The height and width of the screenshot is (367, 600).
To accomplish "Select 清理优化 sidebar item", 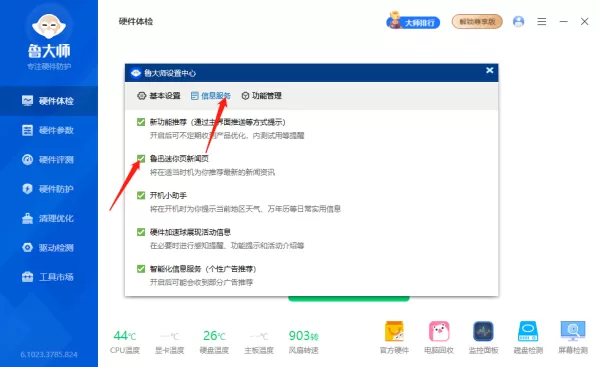I will click(49, 219).
